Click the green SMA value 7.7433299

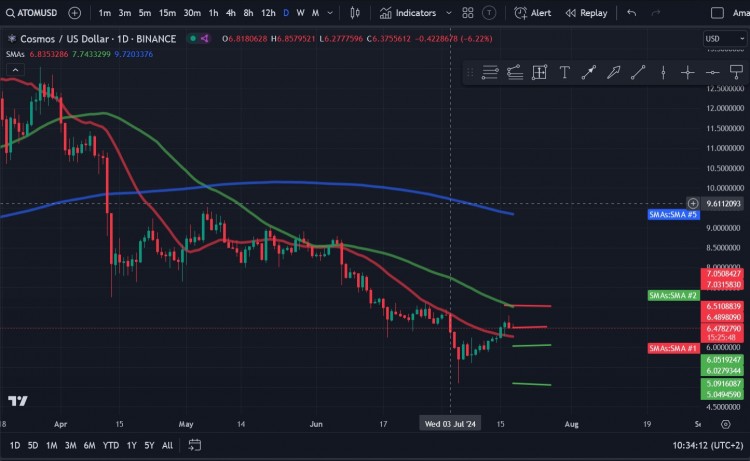pos(91,54)
